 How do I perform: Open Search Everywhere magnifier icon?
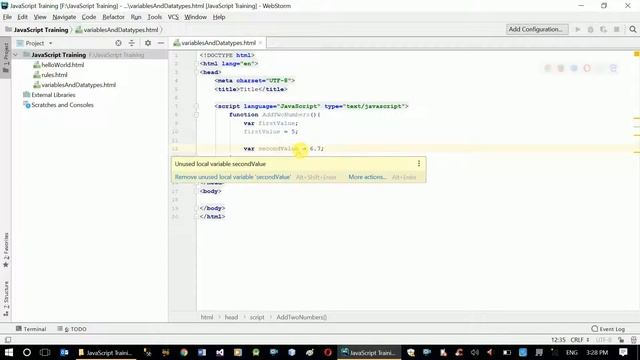633,29
